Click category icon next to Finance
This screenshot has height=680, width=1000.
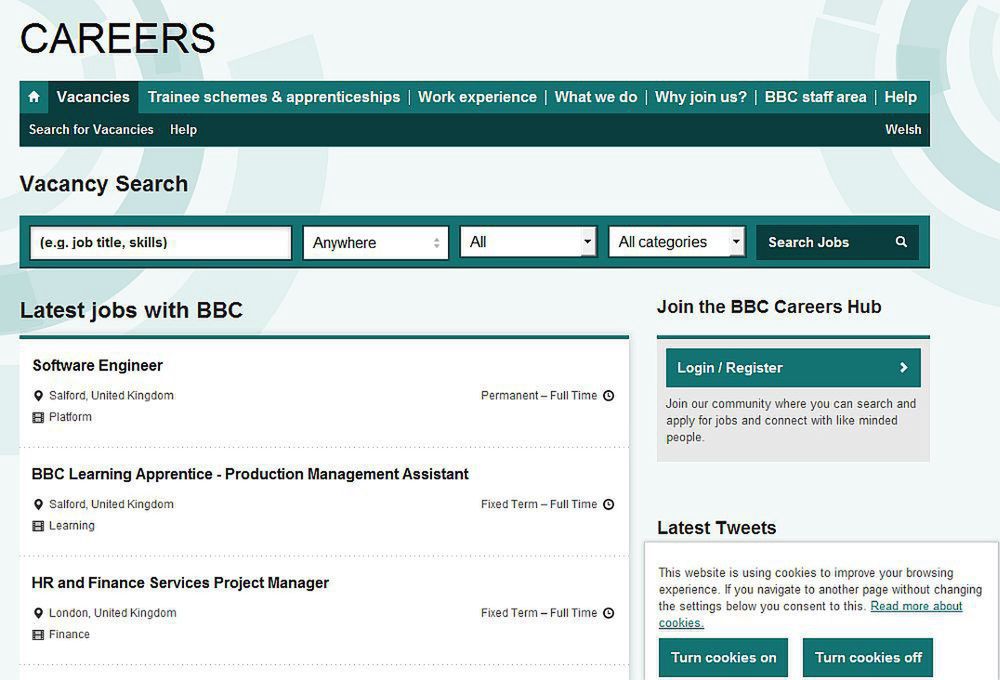38,635
